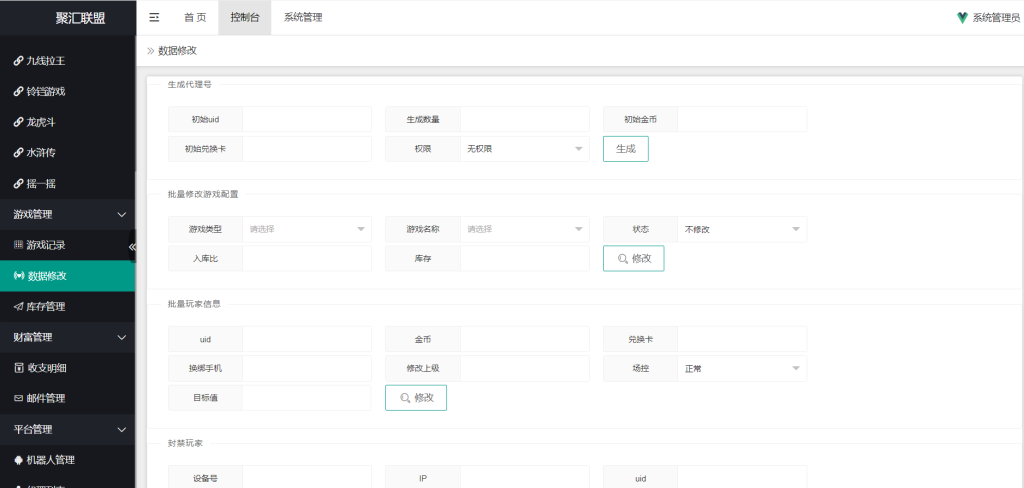
Task: Focus uid field in 封禁玩家
Action: click(742, 477)
